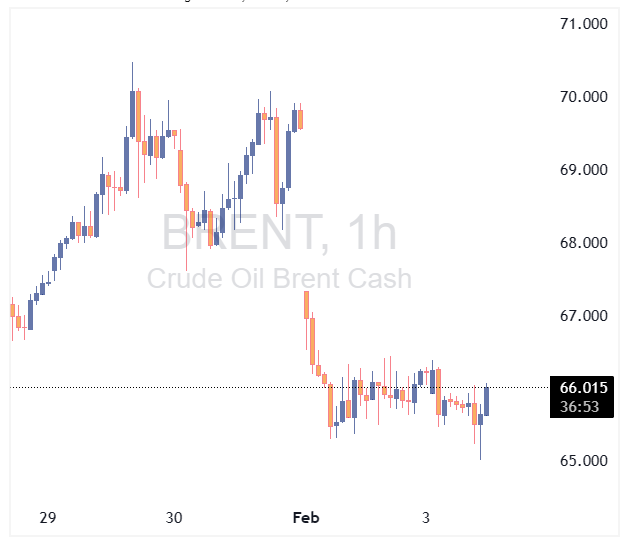629x555 pixels.
Task: Click the last blue candle at 66.015
Action: pyautogui.click(x=487, y=400)
